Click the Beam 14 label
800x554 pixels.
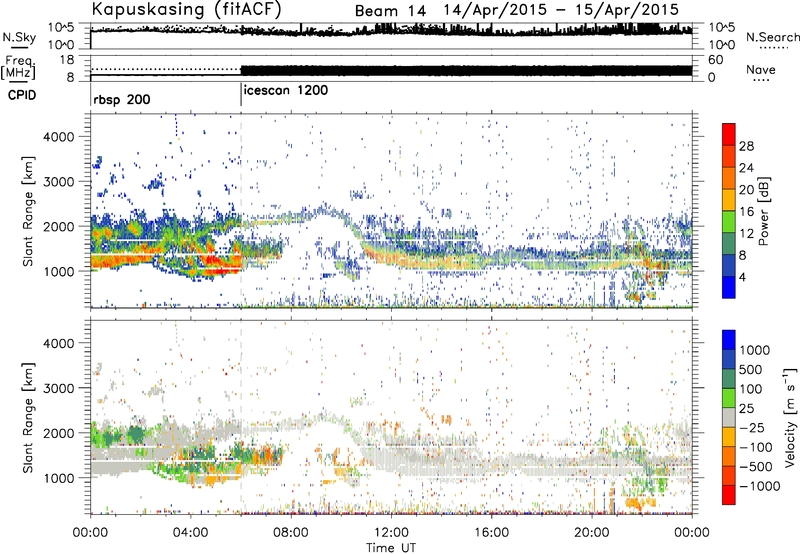390,11
